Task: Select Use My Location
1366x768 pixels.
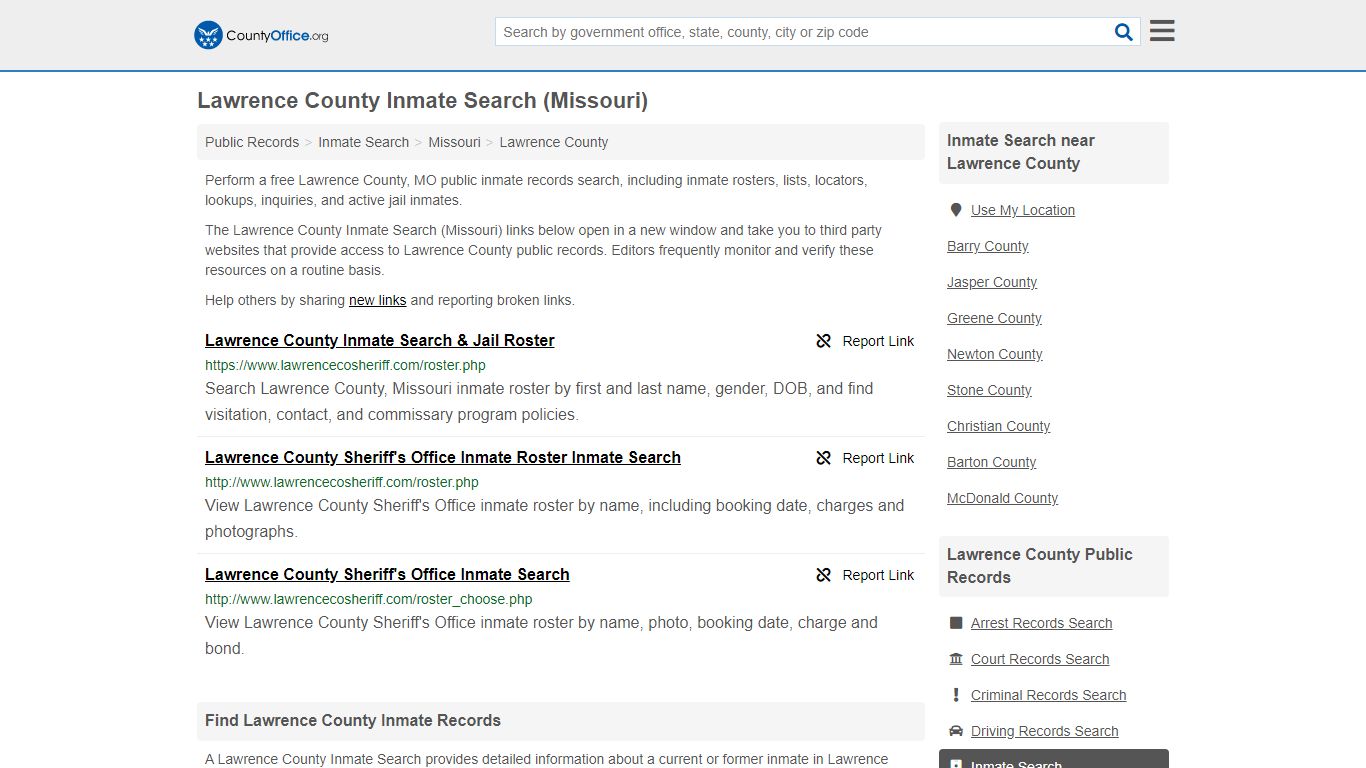Action: coord(1022,210)
